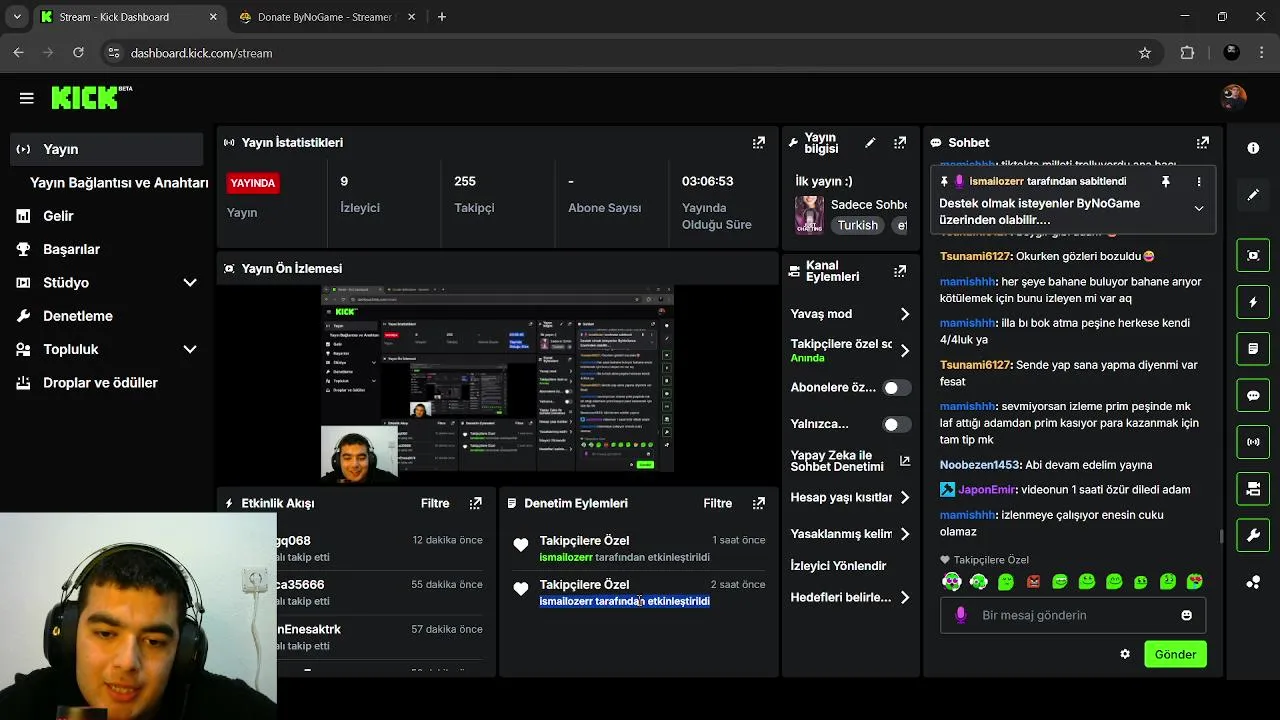Click İzleyici Yönlendir action
Screen dimensions: 1280x720
click(838, 566)
